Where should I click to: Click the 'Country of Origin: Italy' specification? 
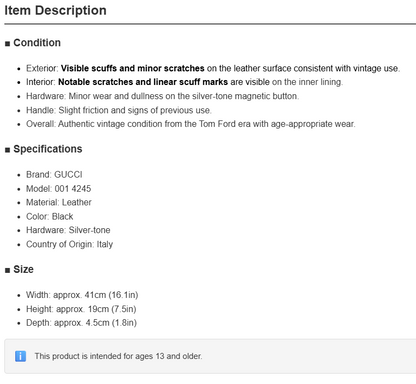tap(70, 244)
